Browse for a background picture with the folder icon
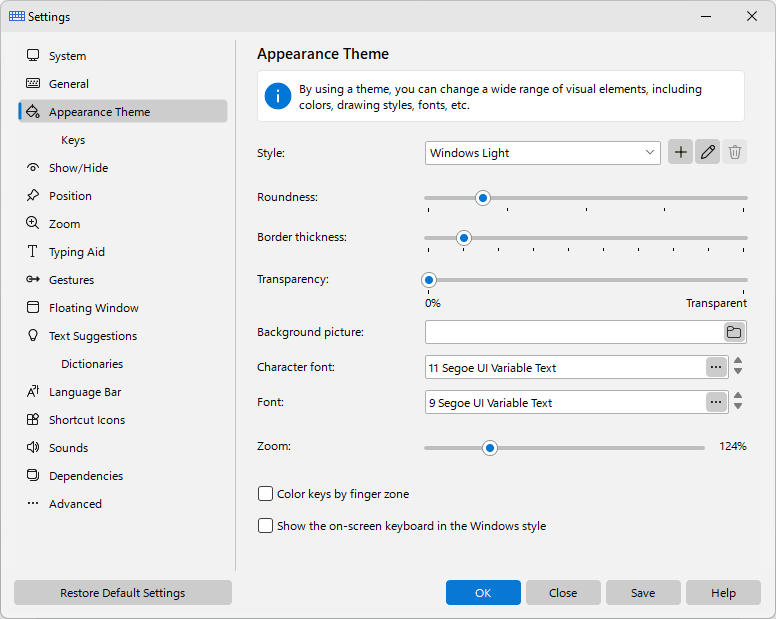Viewport: 776px width, 619px height. coord(734,332)
